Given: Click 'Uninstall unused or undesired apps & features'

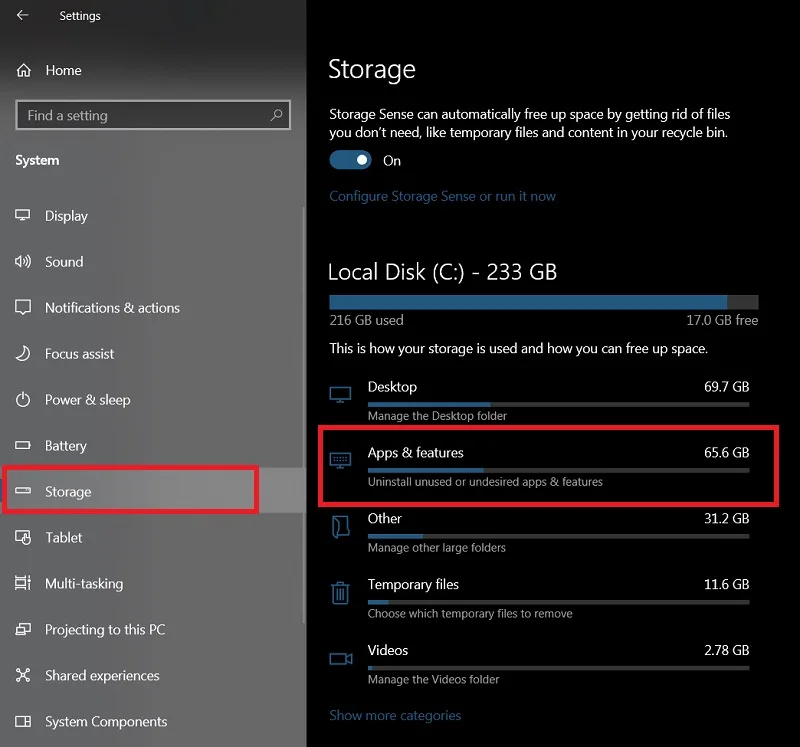Looking at the screenshot, I should (x=485, y=482).
